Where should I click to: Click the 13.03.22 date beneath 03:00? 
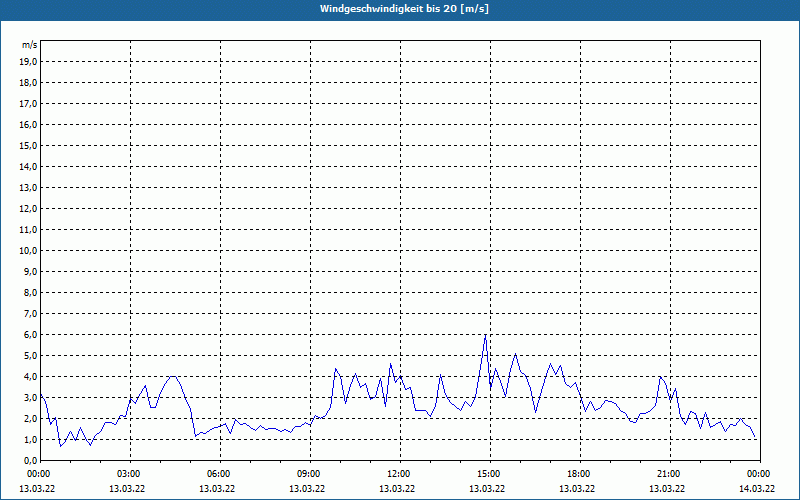pyautogui.click(x=127, y=489)
